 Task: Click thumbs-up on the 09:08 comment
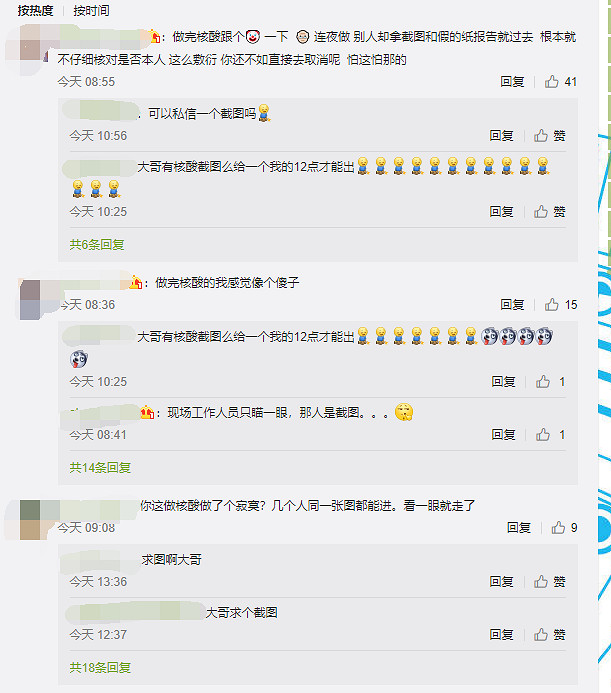tap(558, 527)
